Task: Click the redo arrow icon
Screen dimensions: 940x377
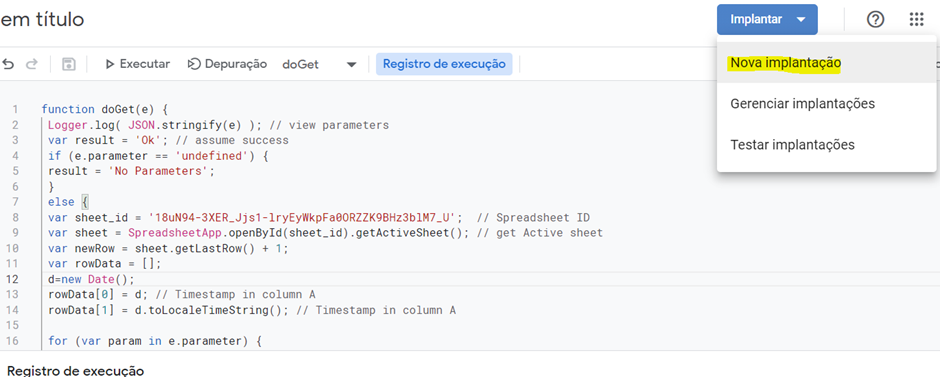Action: click(32, 64)
